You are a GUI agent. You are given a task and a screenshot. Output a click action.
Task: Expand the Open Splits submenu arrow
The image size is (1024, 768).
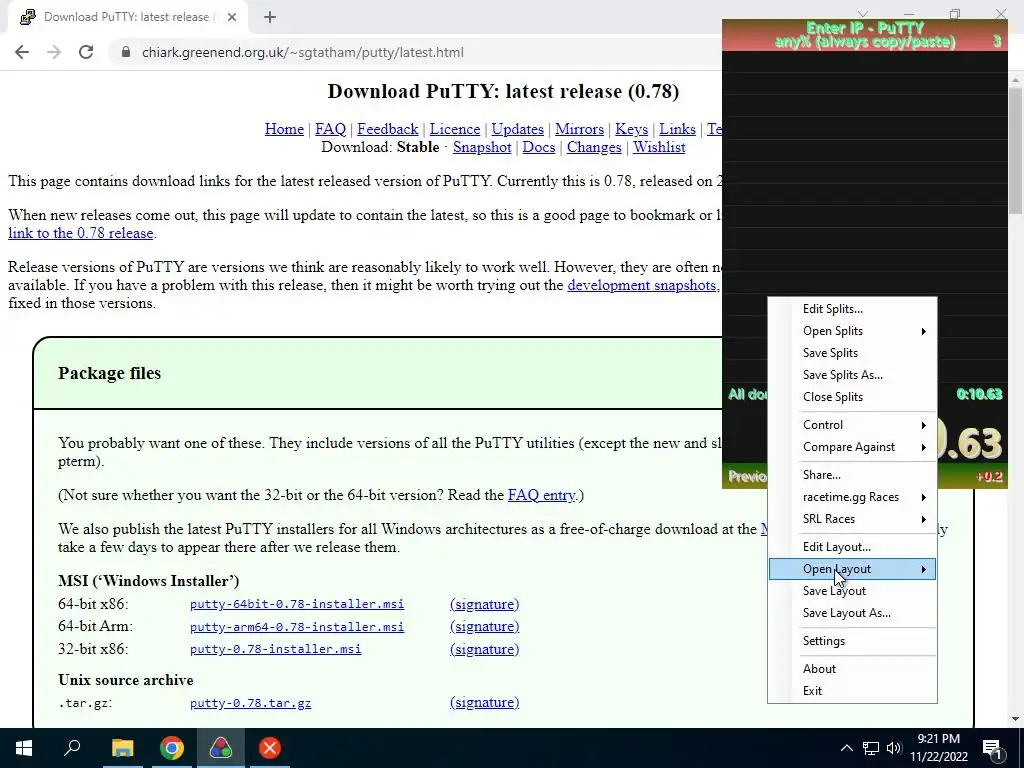[x=923, y=331]
